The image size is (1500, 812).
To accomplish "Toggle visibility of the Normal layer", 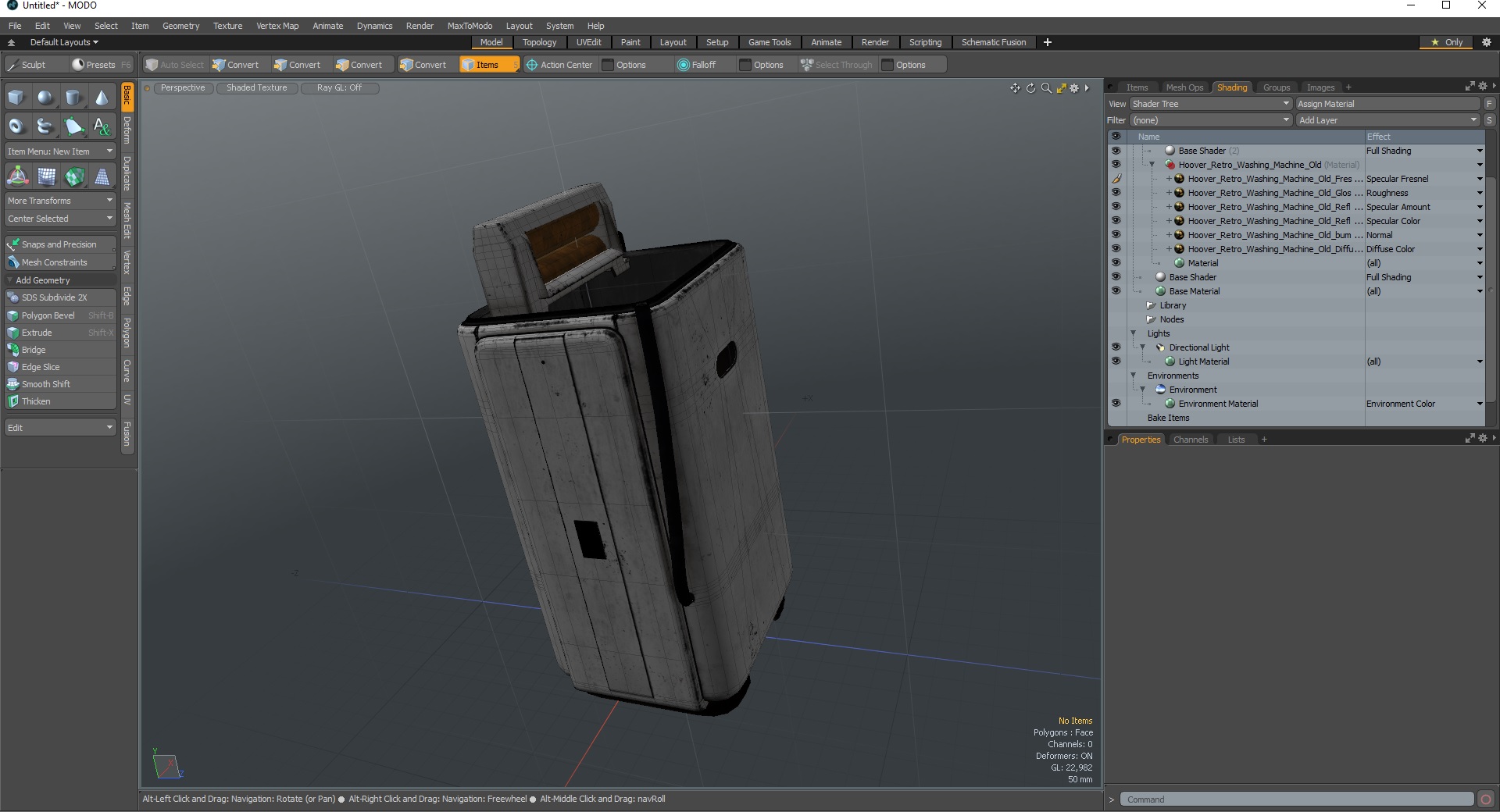I will pyautogui.click(x=1116, y=235).
